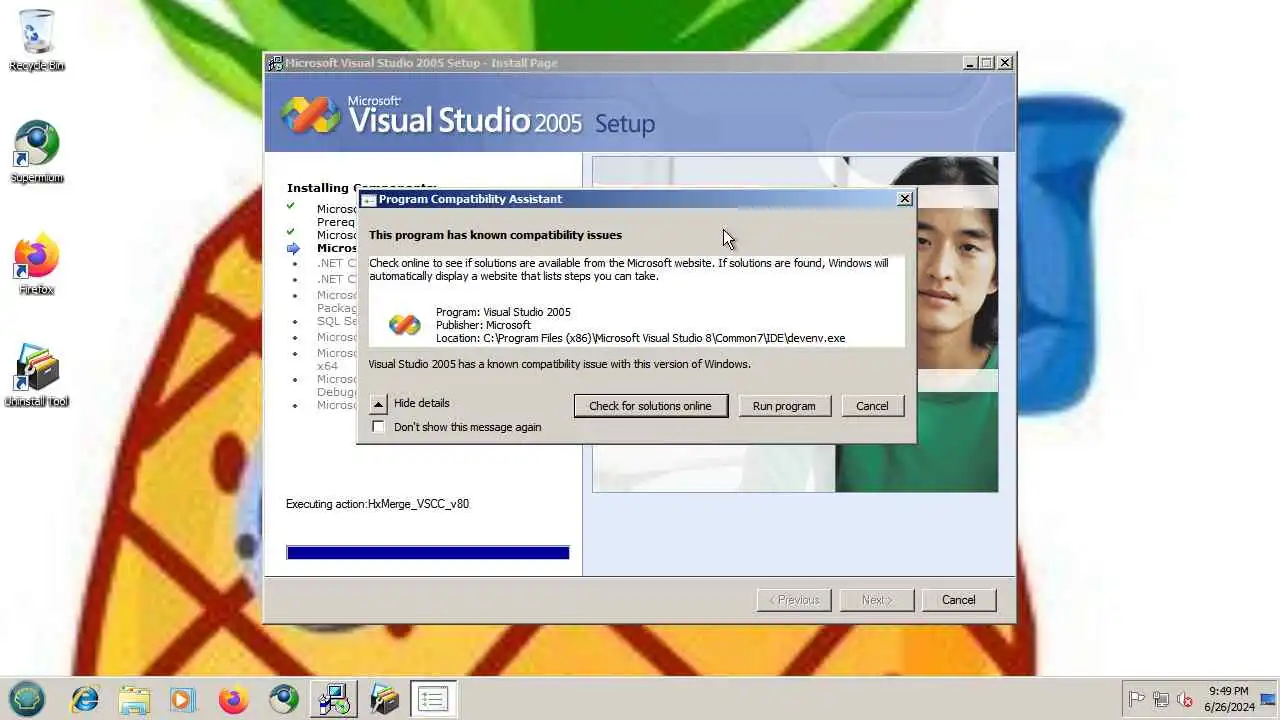Open Firefox from the taskbar
Screen dimensions: 1280x720
tap(233, 699)
